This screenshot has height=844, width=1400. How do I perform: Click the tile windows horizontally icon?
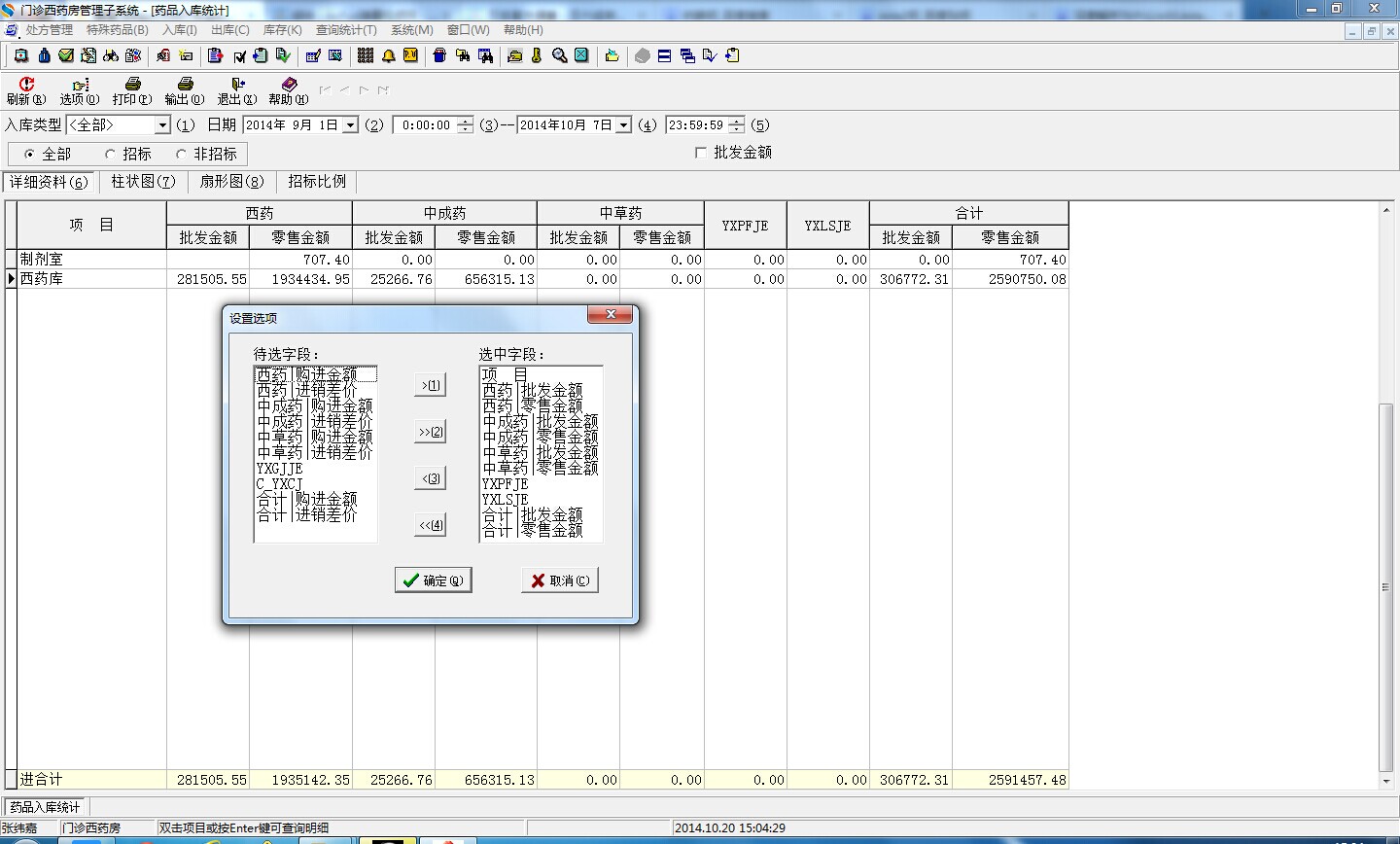pyautogui.click(x=665, y=55)
